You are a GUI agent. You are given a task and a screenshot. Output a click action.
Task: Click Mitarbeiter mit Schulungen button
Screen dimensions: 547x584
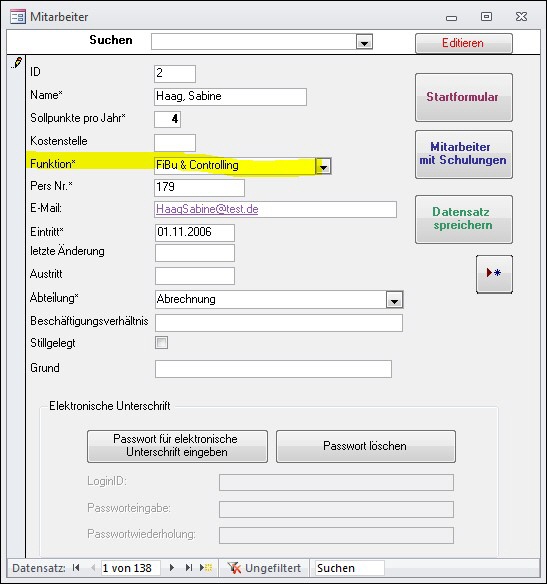point(464,154)
